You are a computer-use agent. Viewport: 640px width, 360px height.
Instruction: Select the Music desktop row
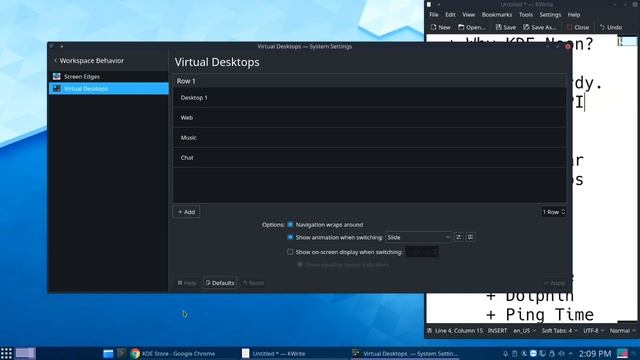pyautogui.click(x=369, y=138)
